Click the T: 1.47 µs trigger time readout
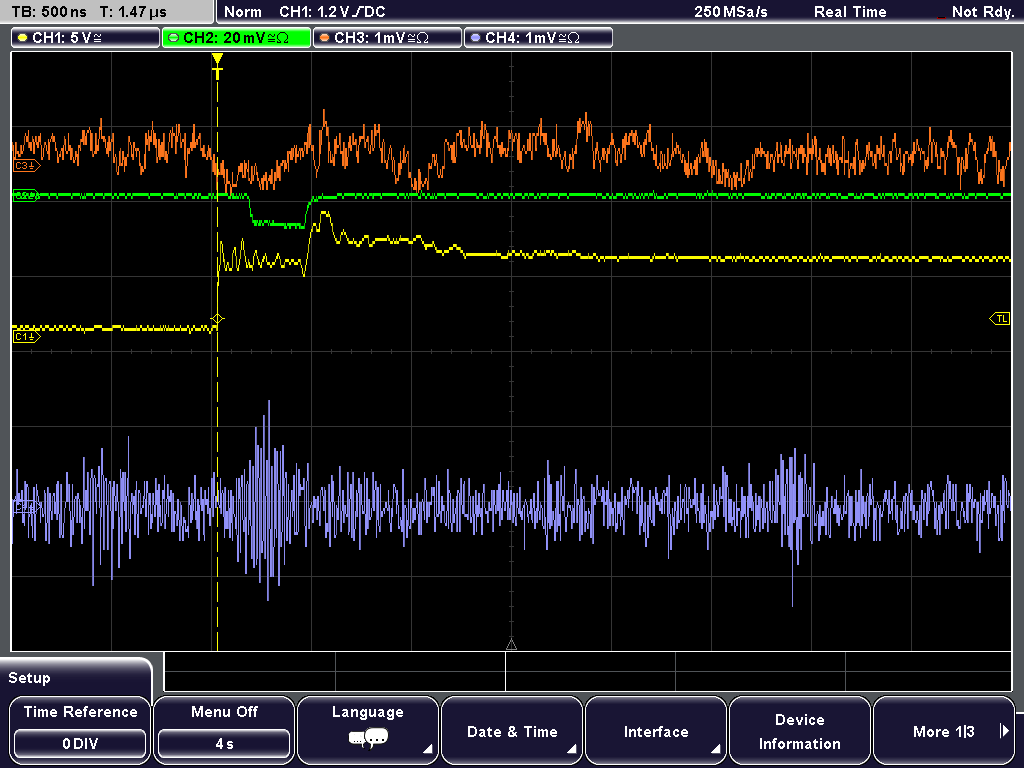Image resolution: width=1024 pixels, height=768 pixels. pyautogui.click(x=133, y=12)
